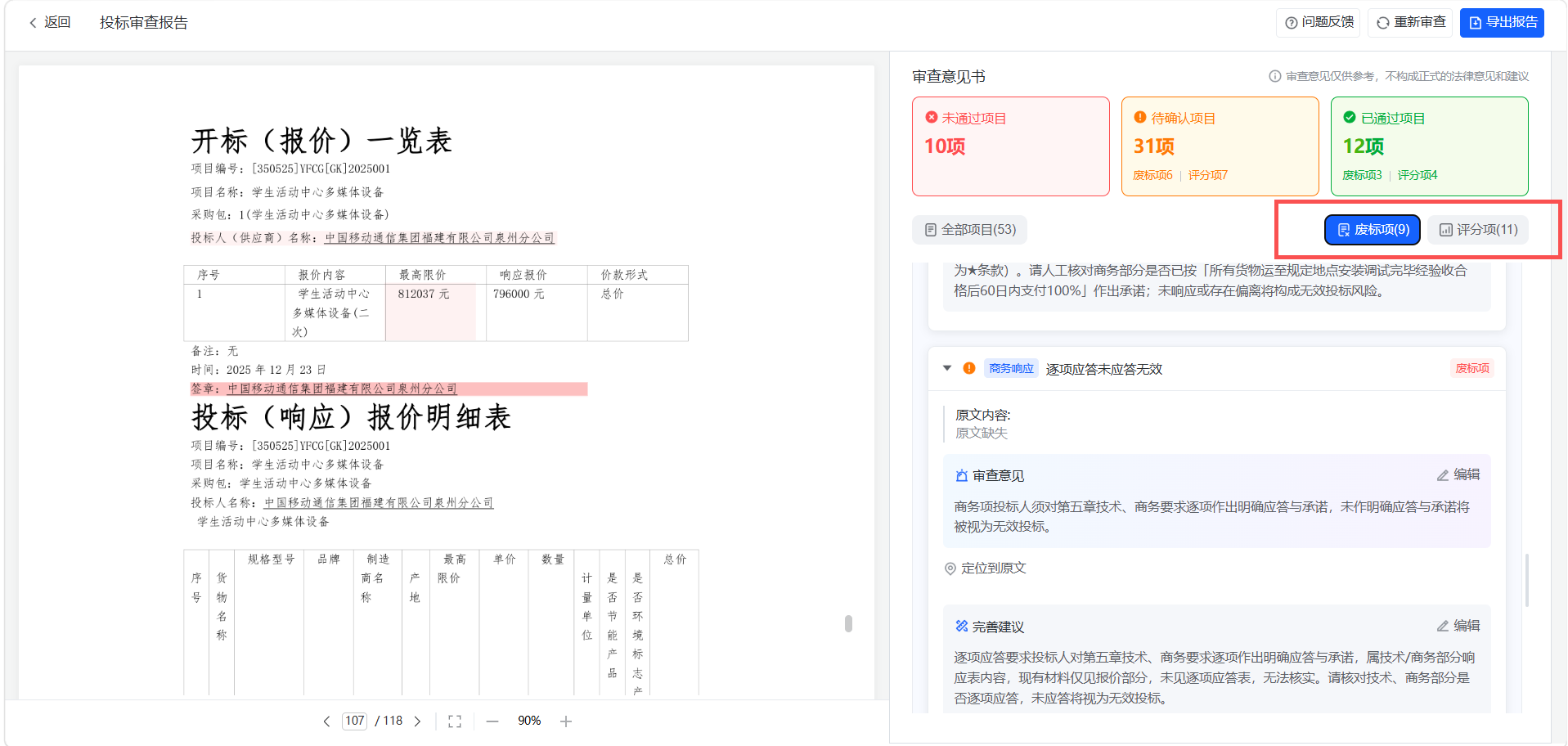Click the review panel scrollbar thumb

(x=1527, y=581)
